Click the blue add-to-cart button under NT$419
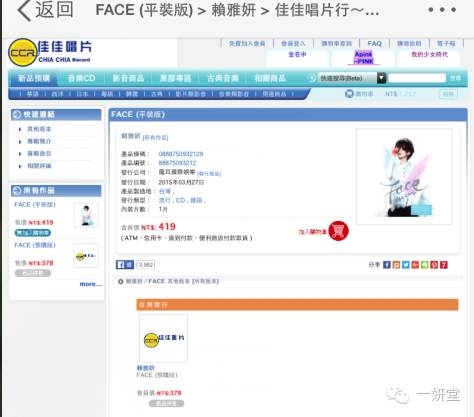The image size is (474, 417). coord(33,233)
